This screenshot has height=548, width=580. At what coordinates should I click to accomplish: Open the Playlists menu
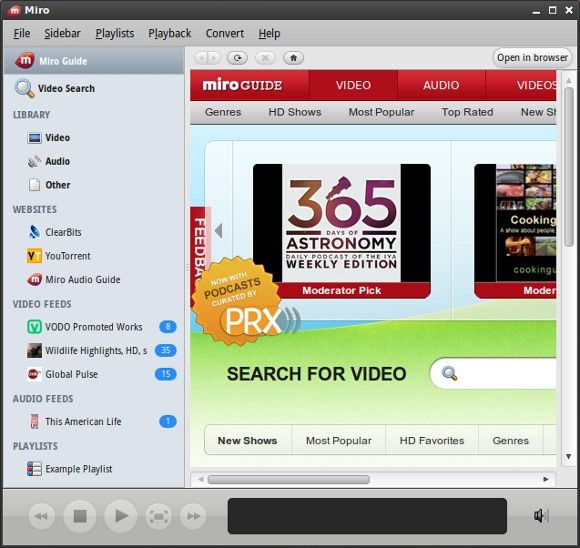click(x=115, y=33)
